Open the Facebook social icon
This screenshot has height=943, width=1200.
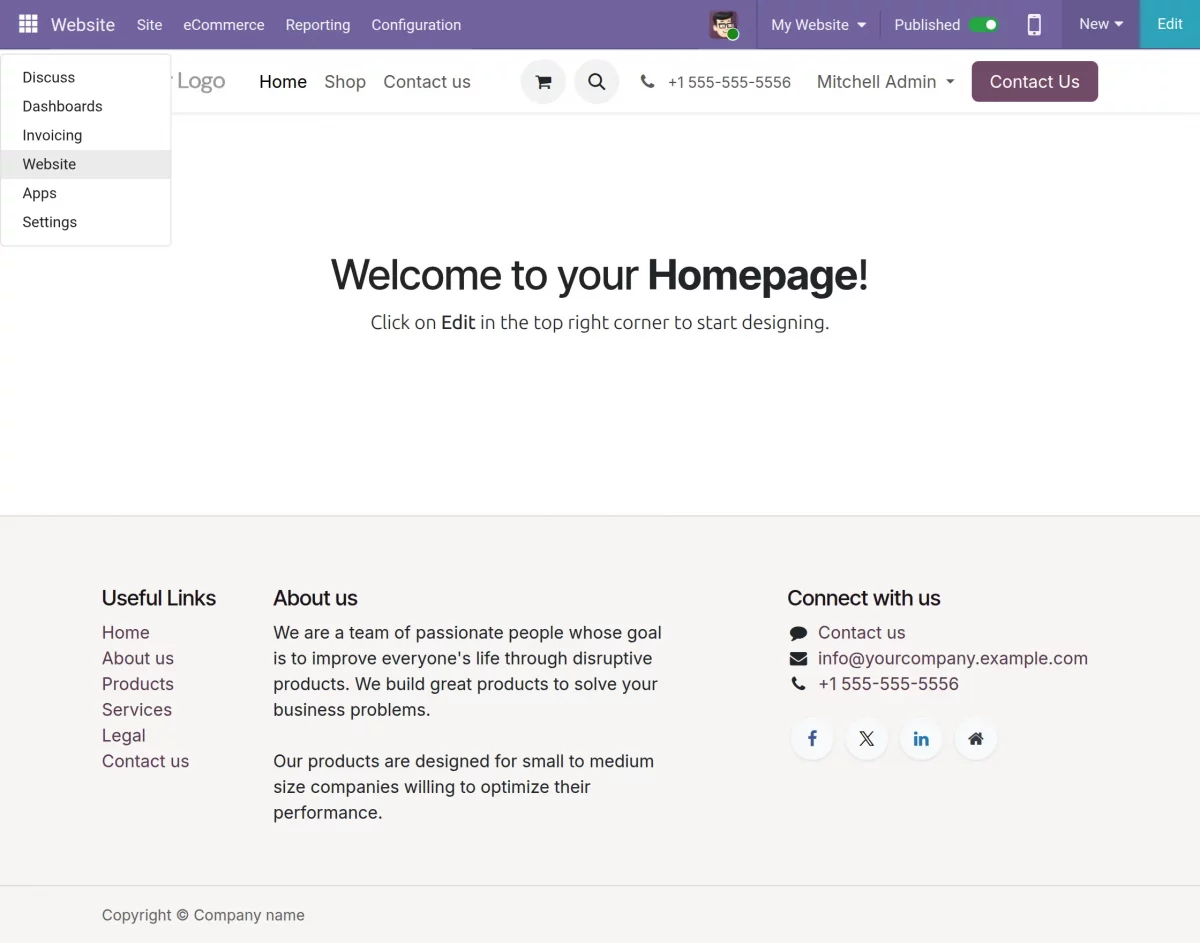coord(812,739)
